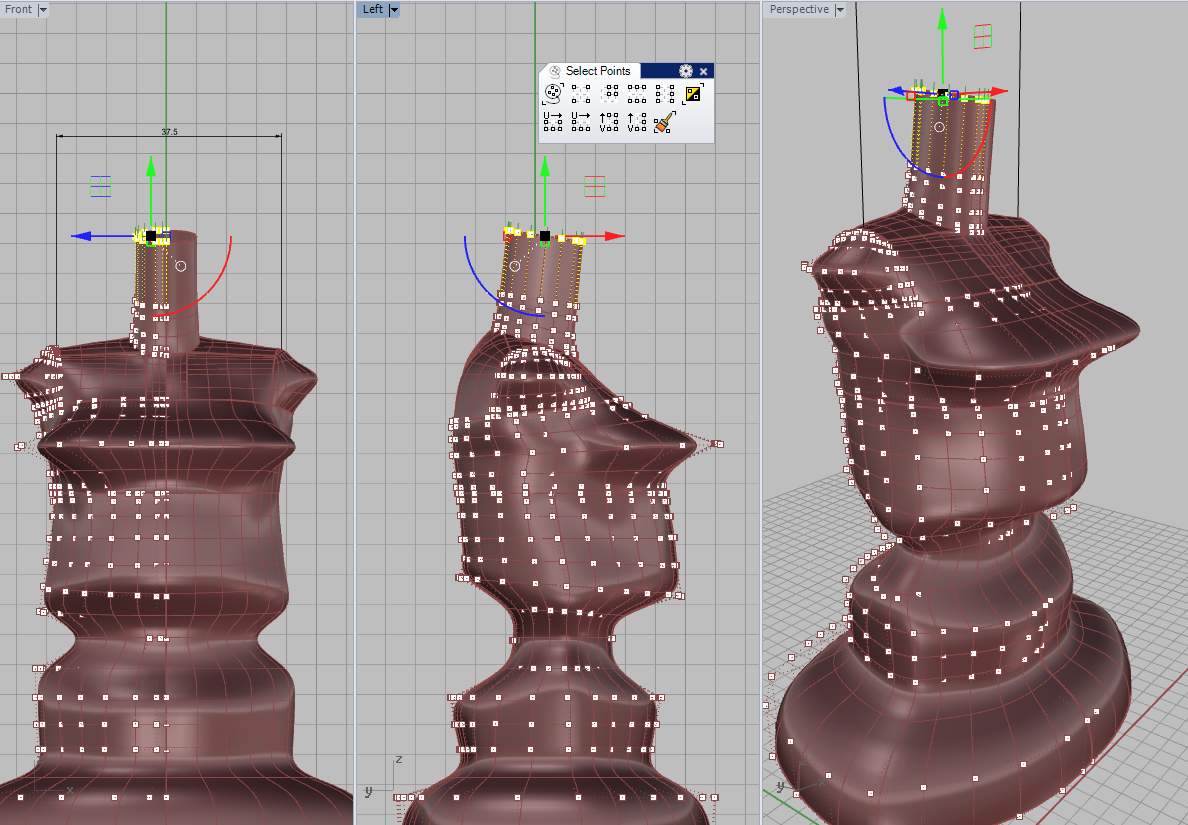Select the 37.5 dimension text
The height and width of the screenshot is (825, 1188).
point(169,131)
